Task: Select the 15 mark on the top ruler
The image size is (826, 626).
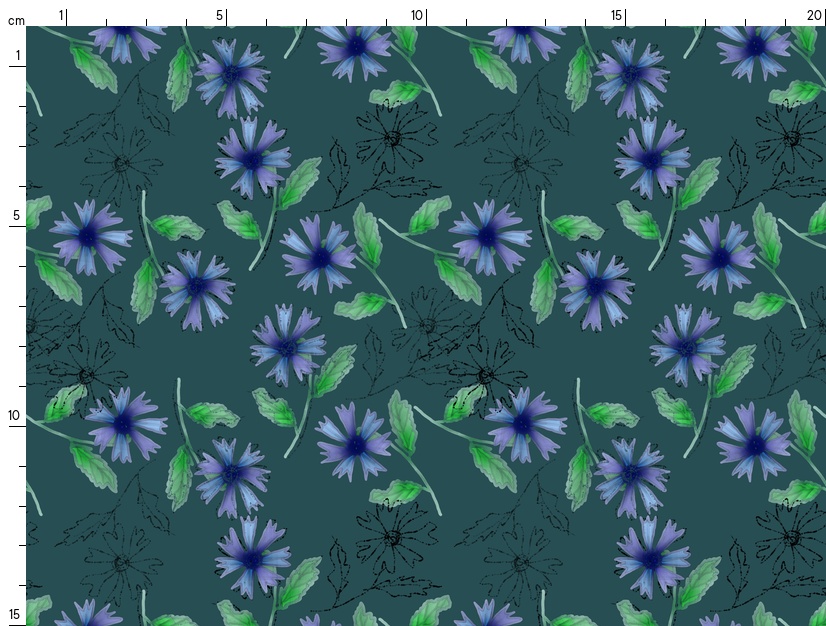Action: tap(617, 15)
